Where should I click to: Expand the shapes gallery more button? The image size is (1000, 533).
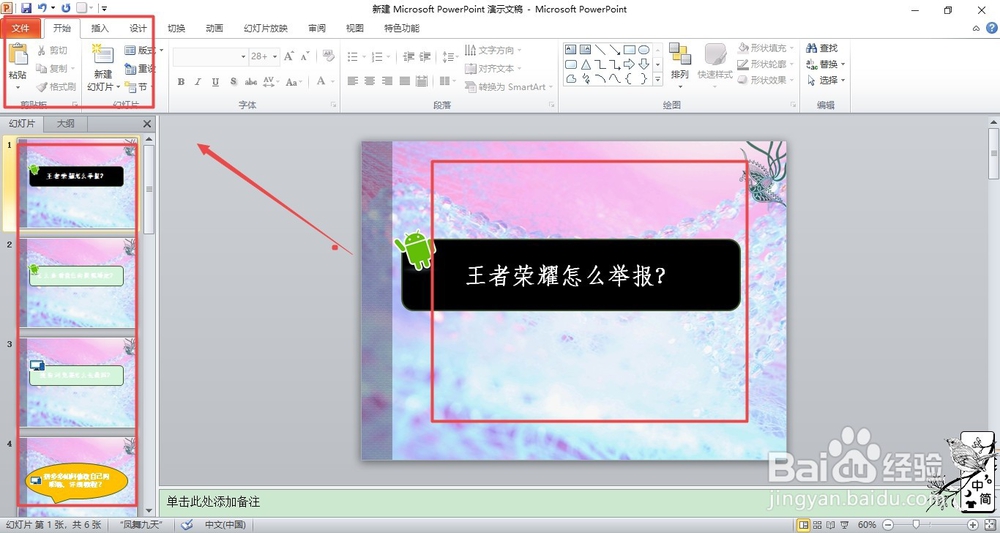[x=658, y=79]
